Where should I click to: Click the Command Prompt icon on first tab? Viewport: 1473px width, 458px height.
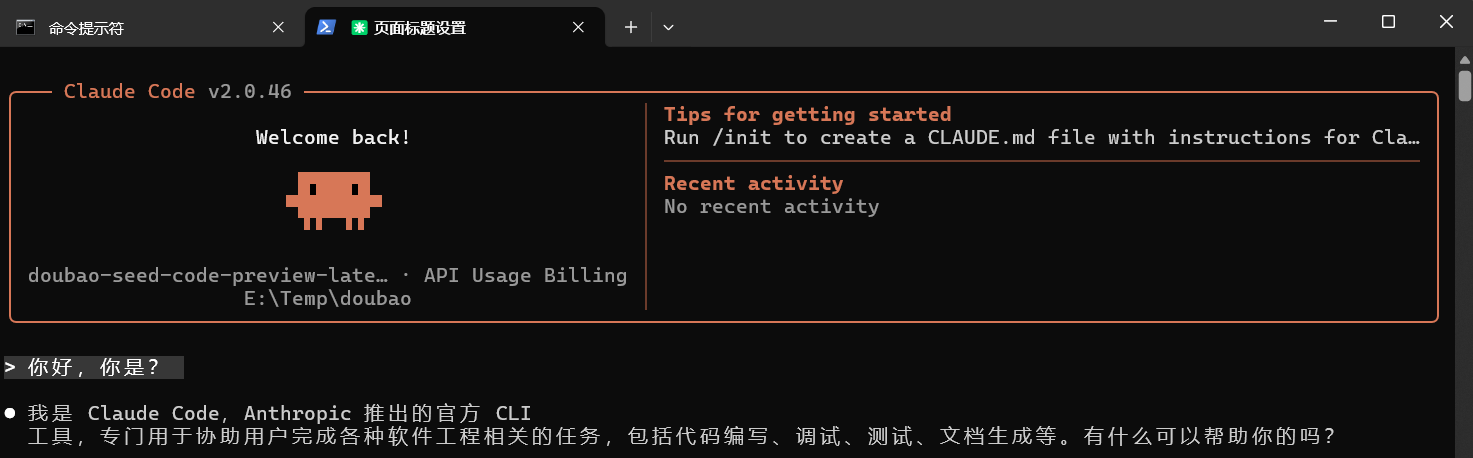(26, 27)
